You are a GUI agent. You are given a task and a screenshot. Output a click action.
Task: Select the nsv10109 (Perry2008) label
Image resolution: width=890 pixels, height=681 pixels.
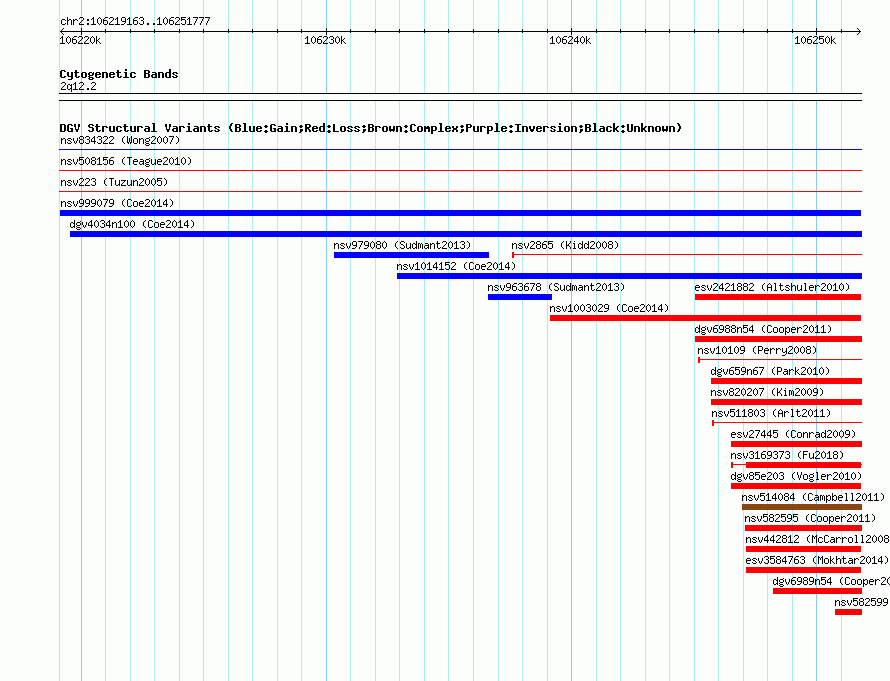pyautogui.click(x=757, y=350)
